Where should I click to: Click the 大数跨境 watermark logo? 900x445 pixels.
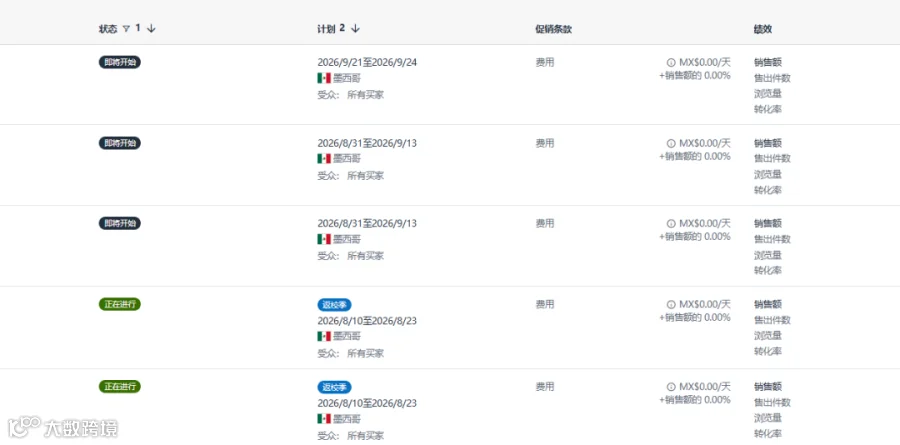coord(63,428)
